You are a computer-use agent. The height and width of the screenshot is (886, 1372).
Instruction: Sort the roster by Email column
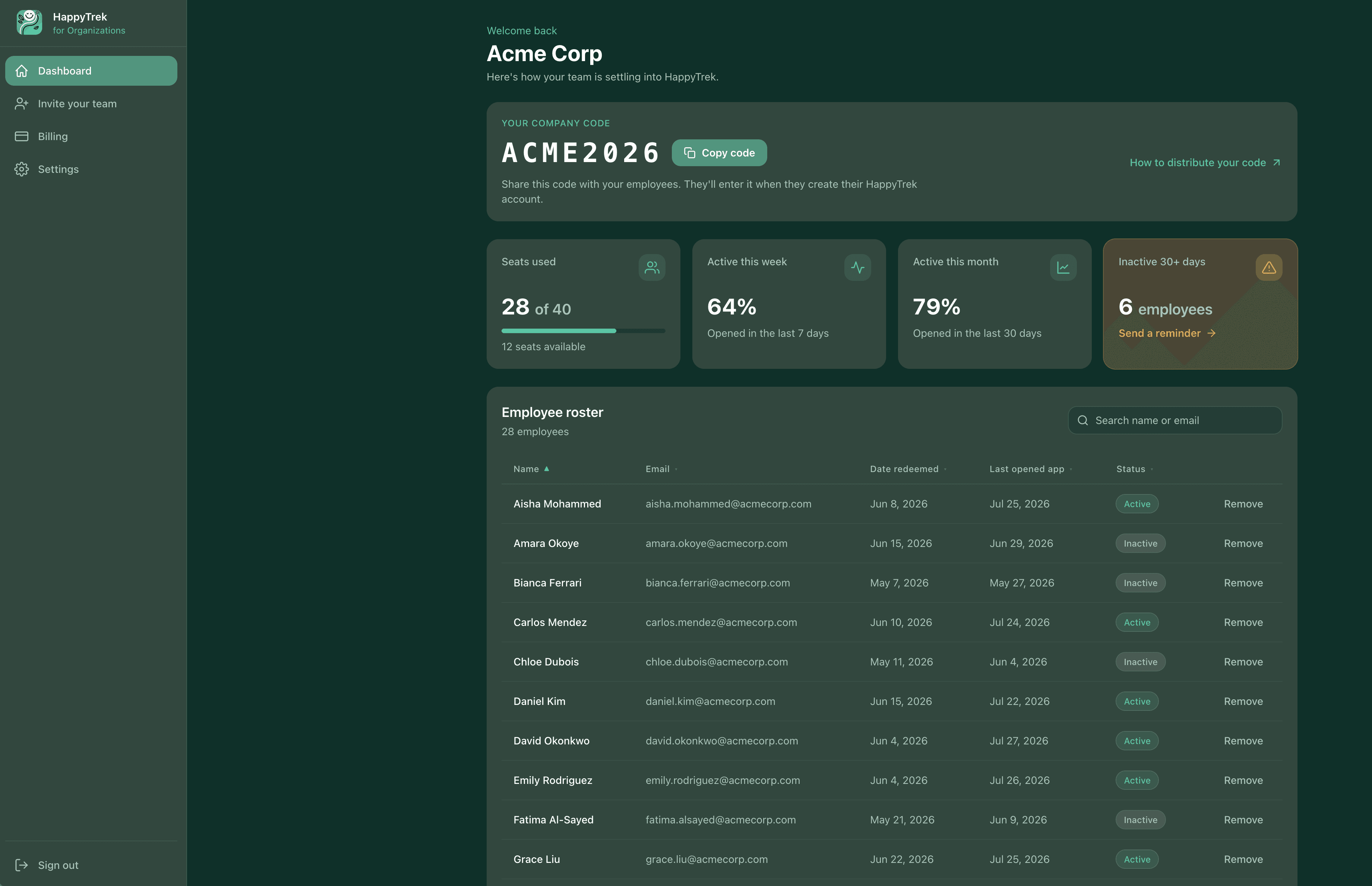click(661, 469)
